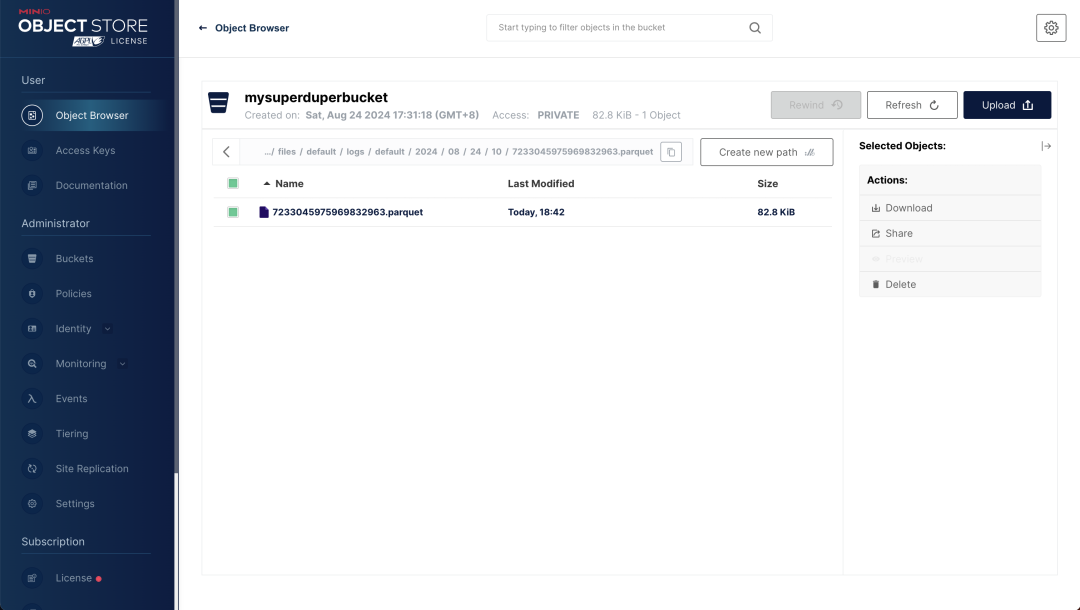The image size is (1080, 610).
Task: Uncheck the 7233045975969832963.parquet row checkbox
Action: 233,212
